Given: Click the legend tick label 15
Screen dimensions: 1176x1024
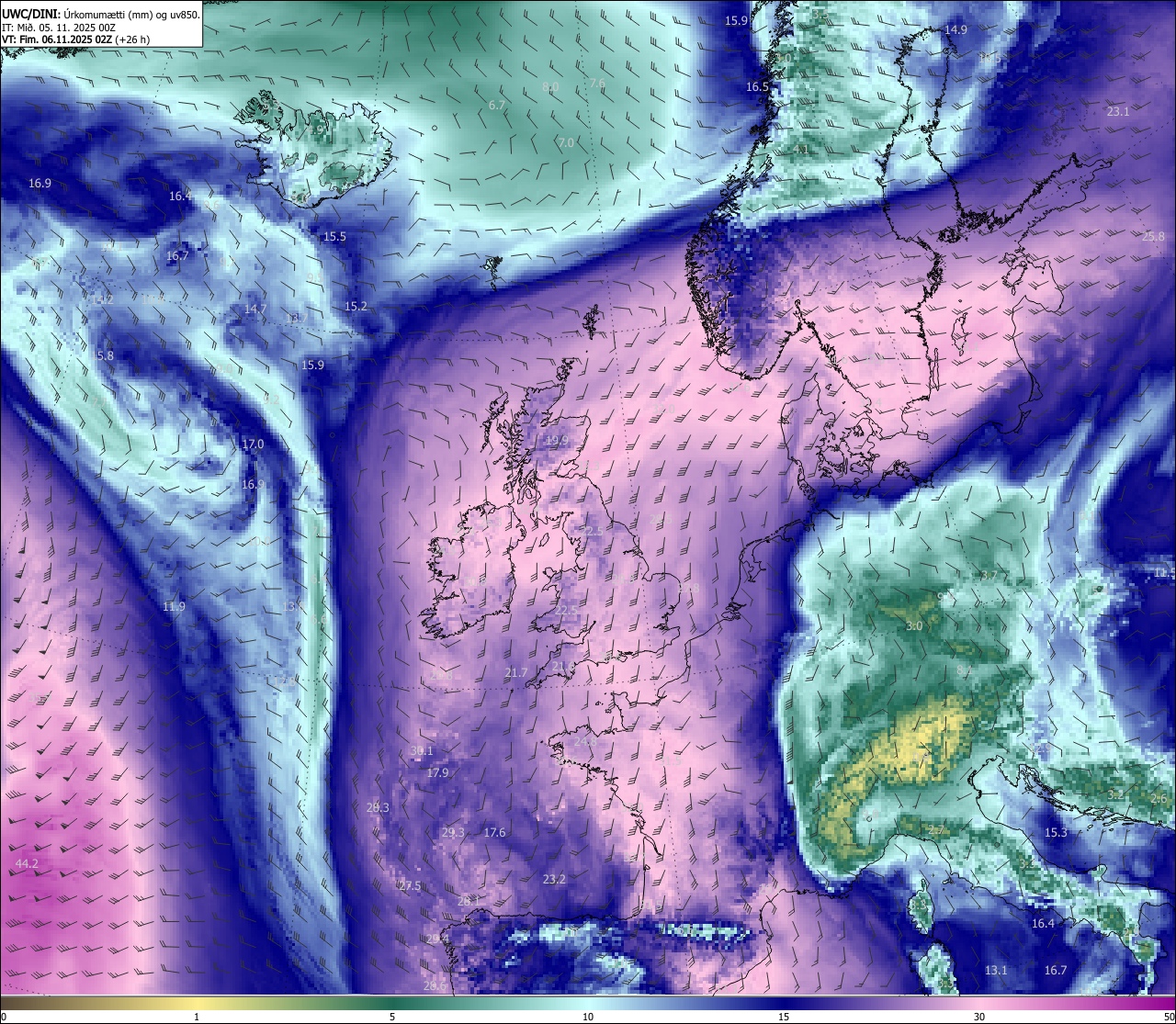Looking at the screenshot, I should pyautogui.click(x=784, y=1017).
